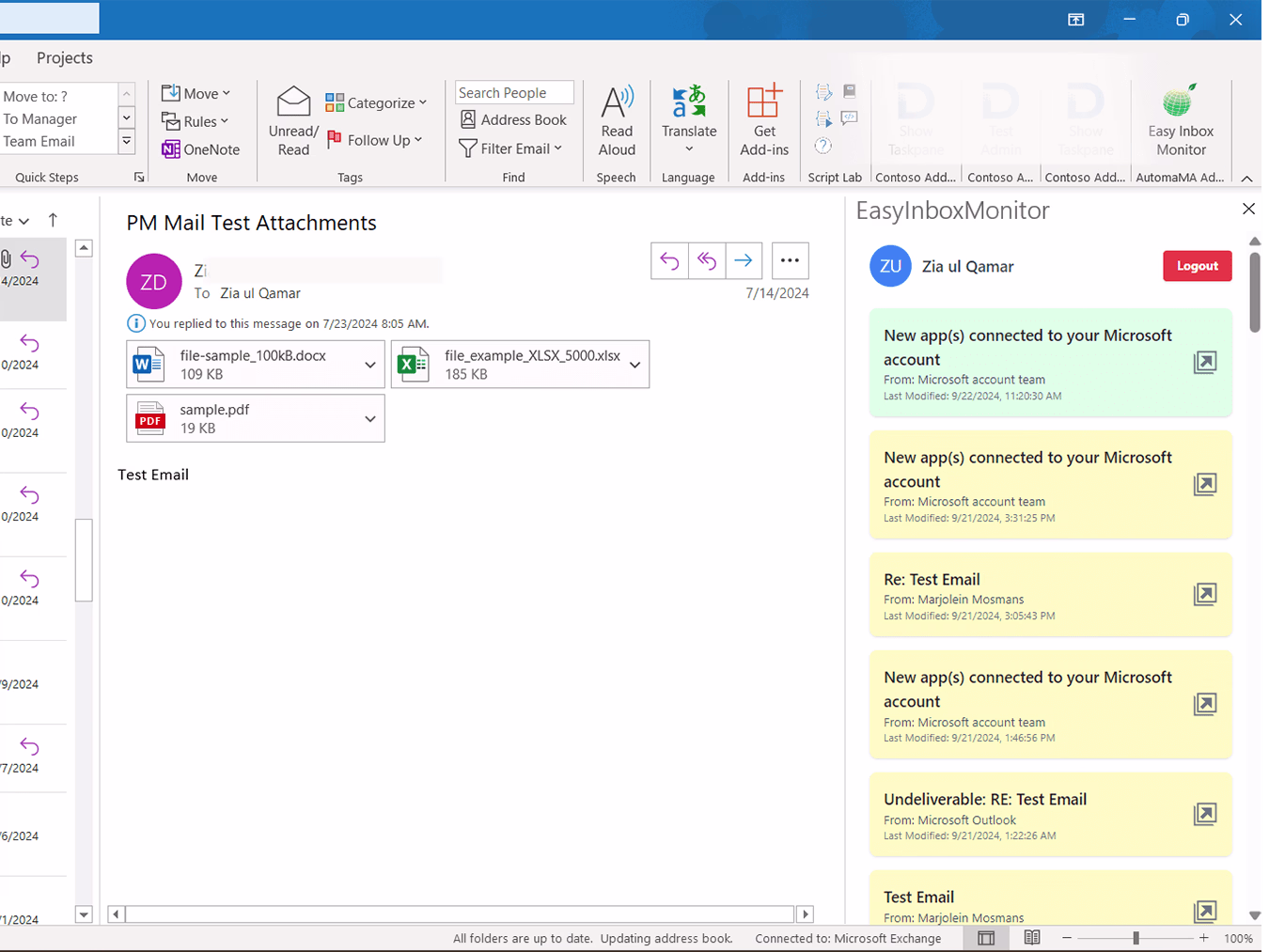Open Get Add-ins from the ribbon
This screenshot has width=1269, height=952.
(764, 121)
